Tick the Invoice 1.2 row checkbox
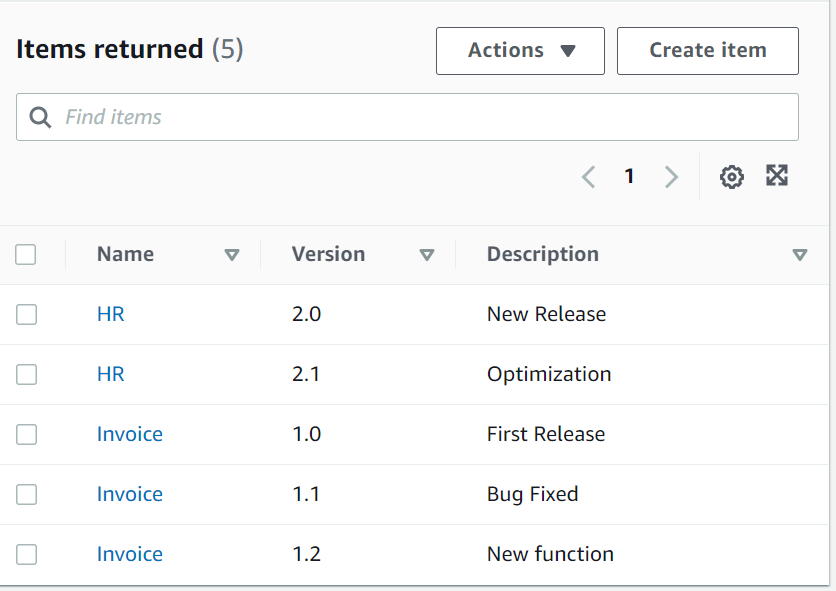Screen dimensions: 836x591 [26, 554]
